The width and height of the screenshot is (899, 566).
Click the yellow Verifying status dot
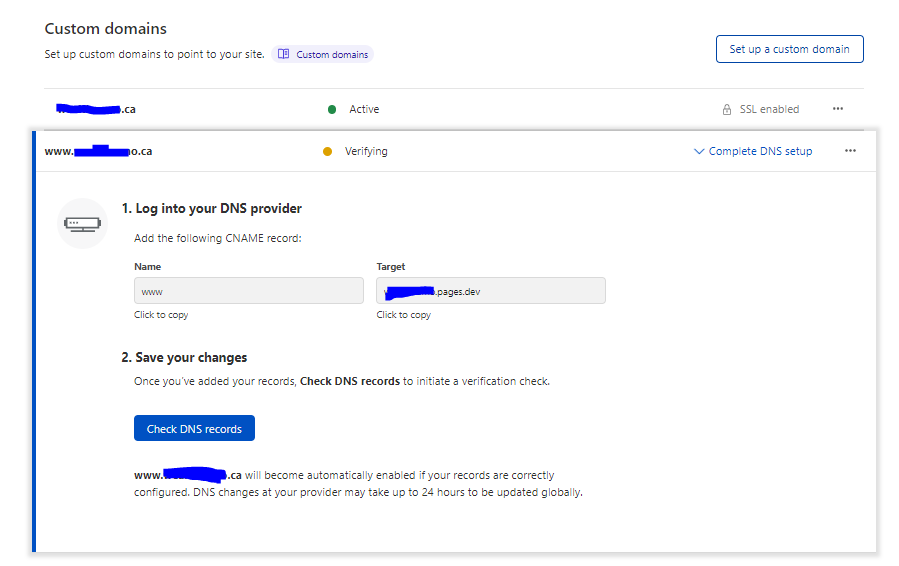point(327,152)
